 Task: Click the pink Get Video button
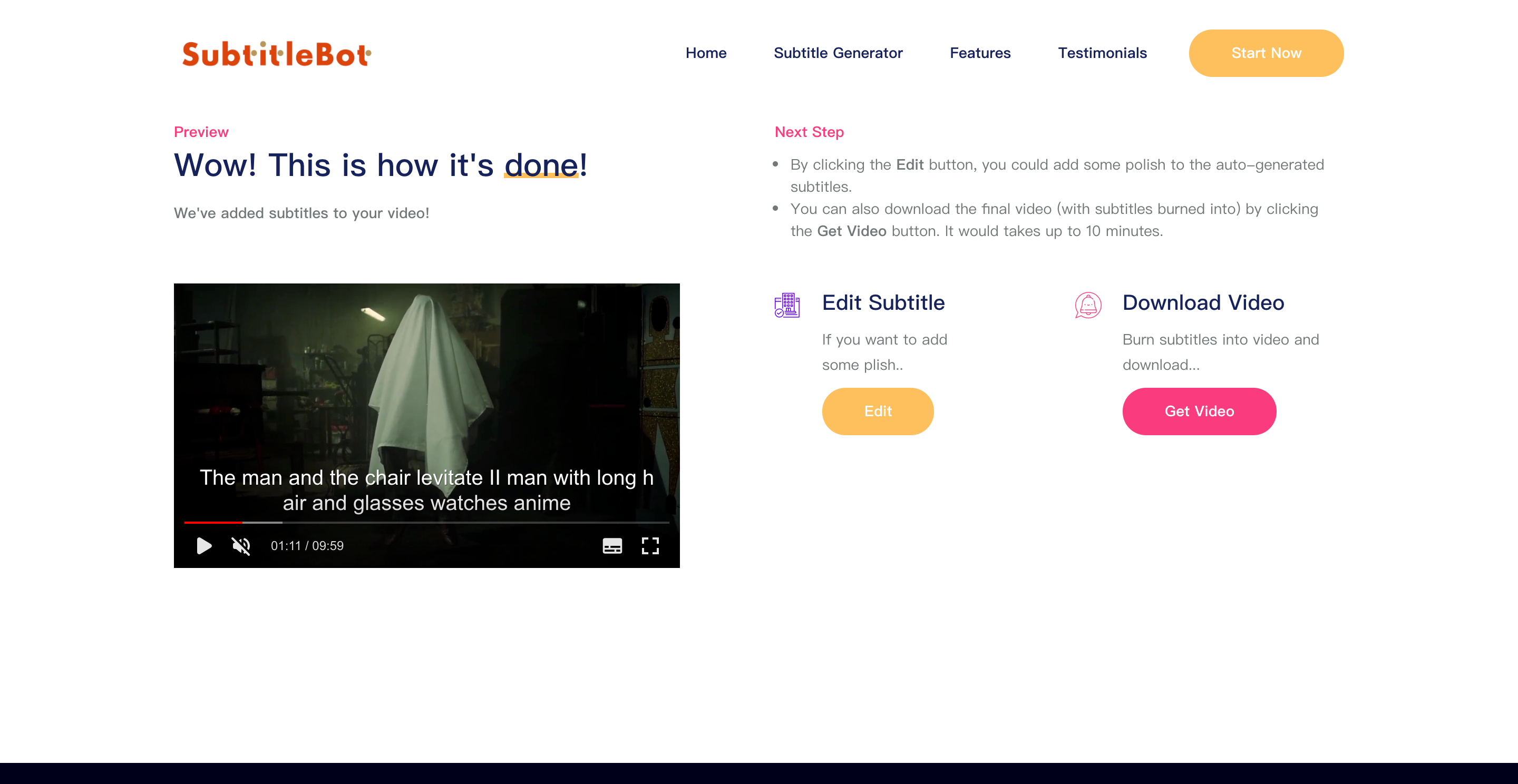1199,411
